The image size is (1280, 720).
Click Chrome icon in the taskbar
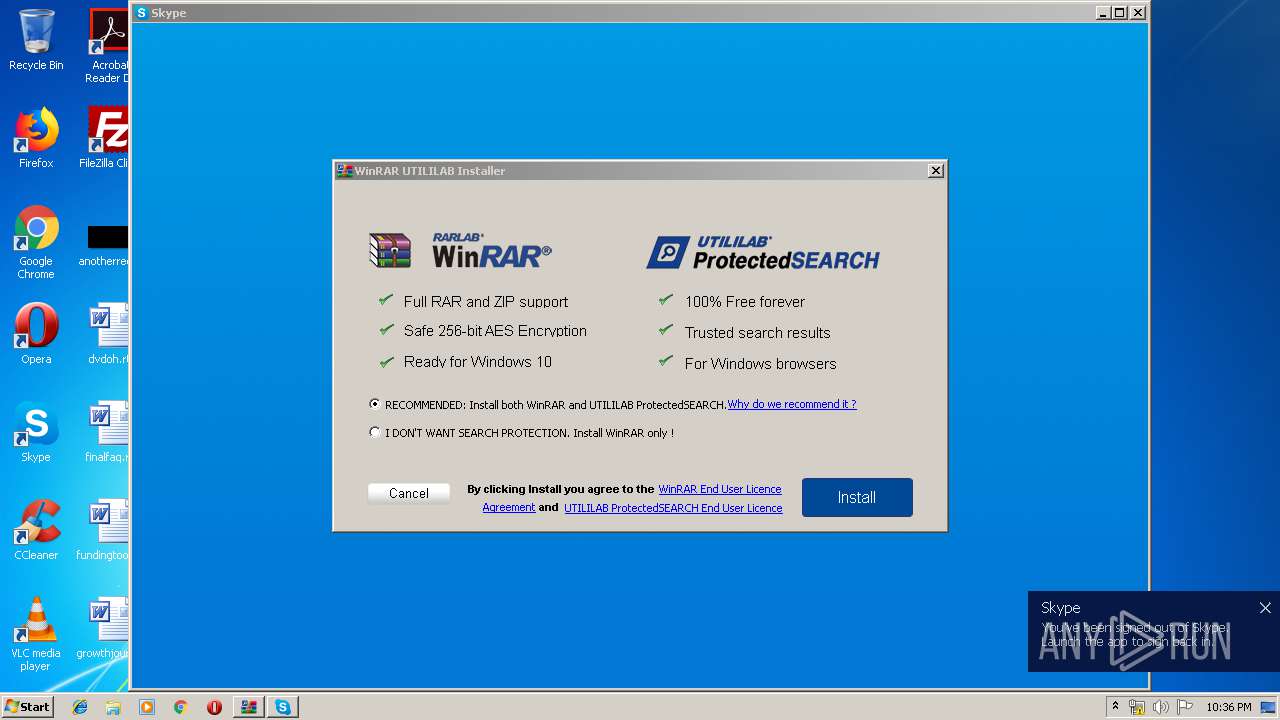[180, 707]
